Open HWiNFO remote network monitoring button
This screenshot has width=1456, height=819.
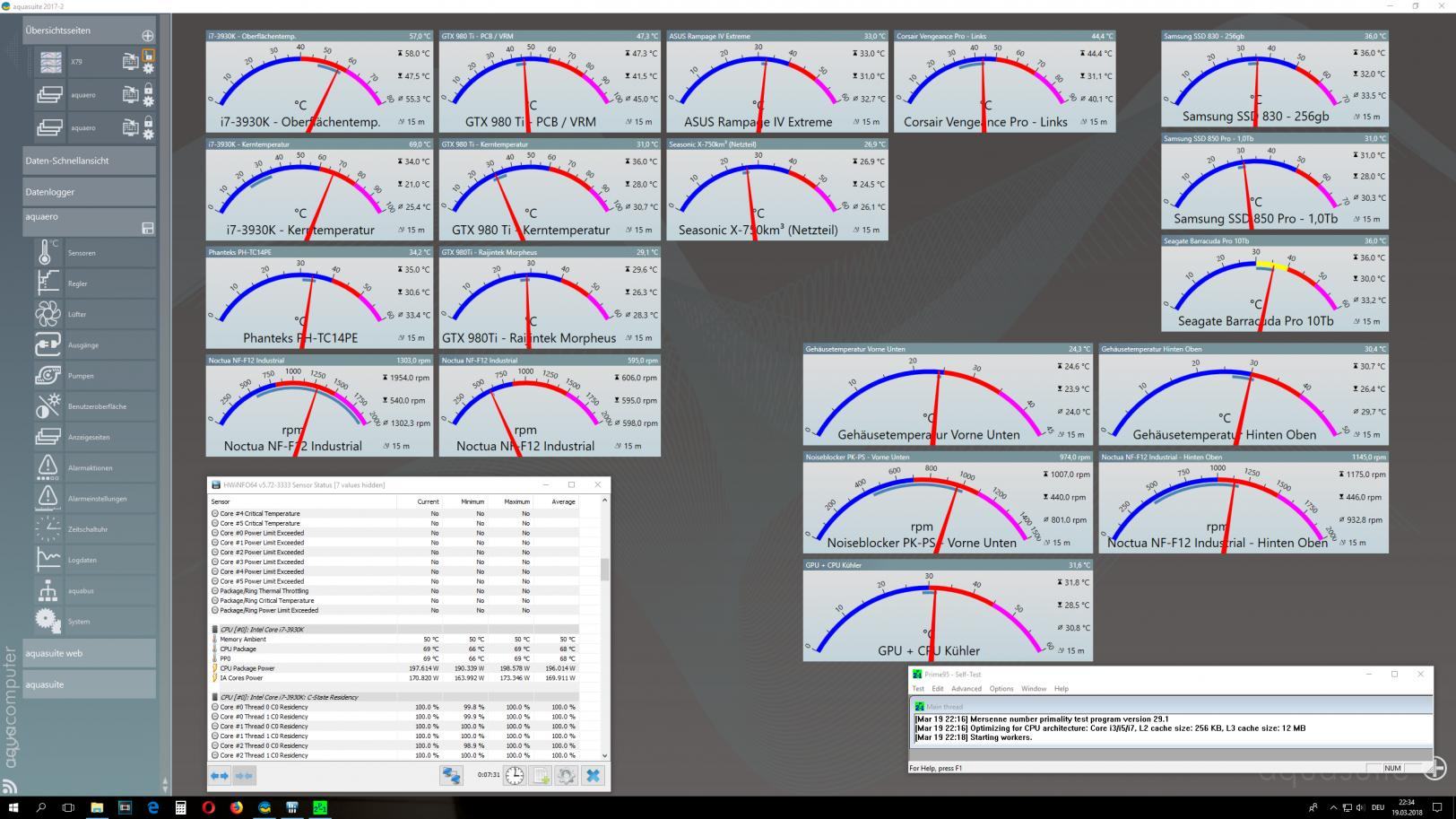(451, 775)
